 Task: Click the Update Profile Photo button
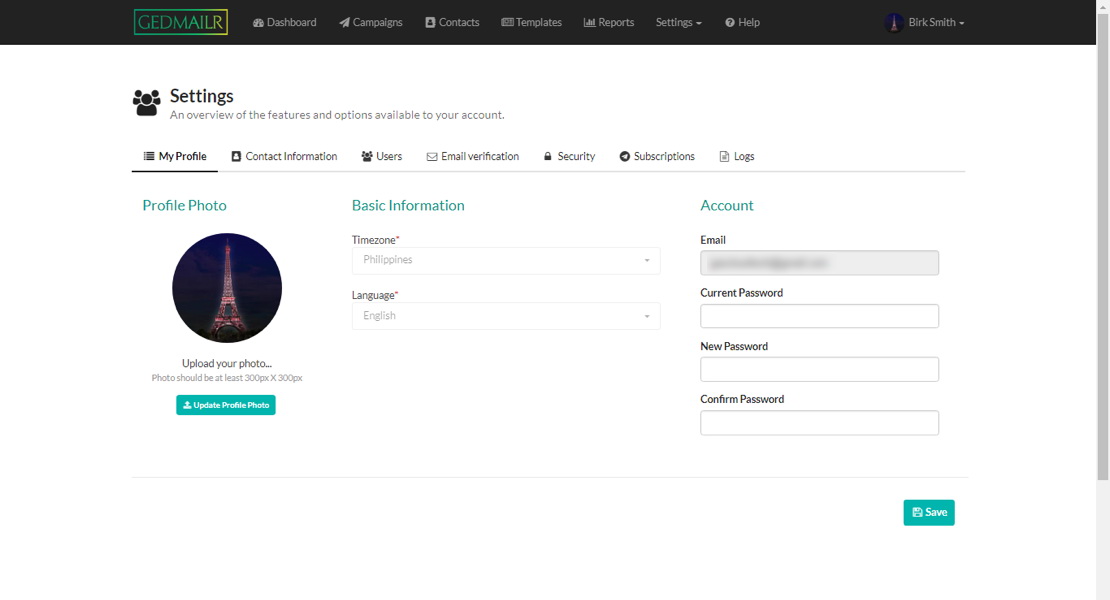[226, 405]
